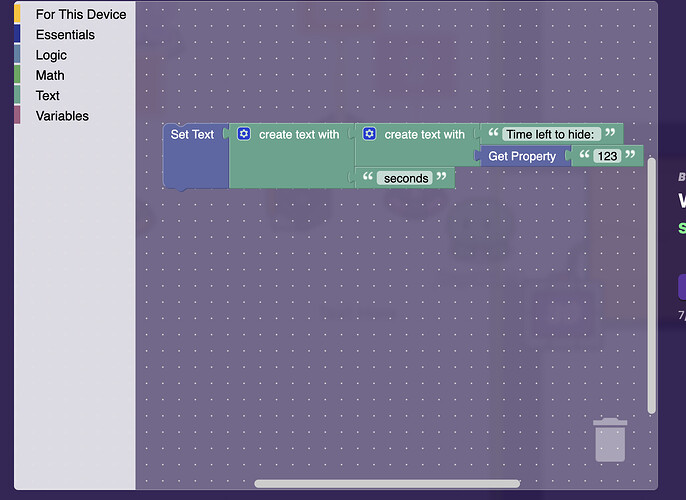Open the Text blocks category
Viewport: 686px width, 500px height.
pyautogui.click(x=48, y=96)
